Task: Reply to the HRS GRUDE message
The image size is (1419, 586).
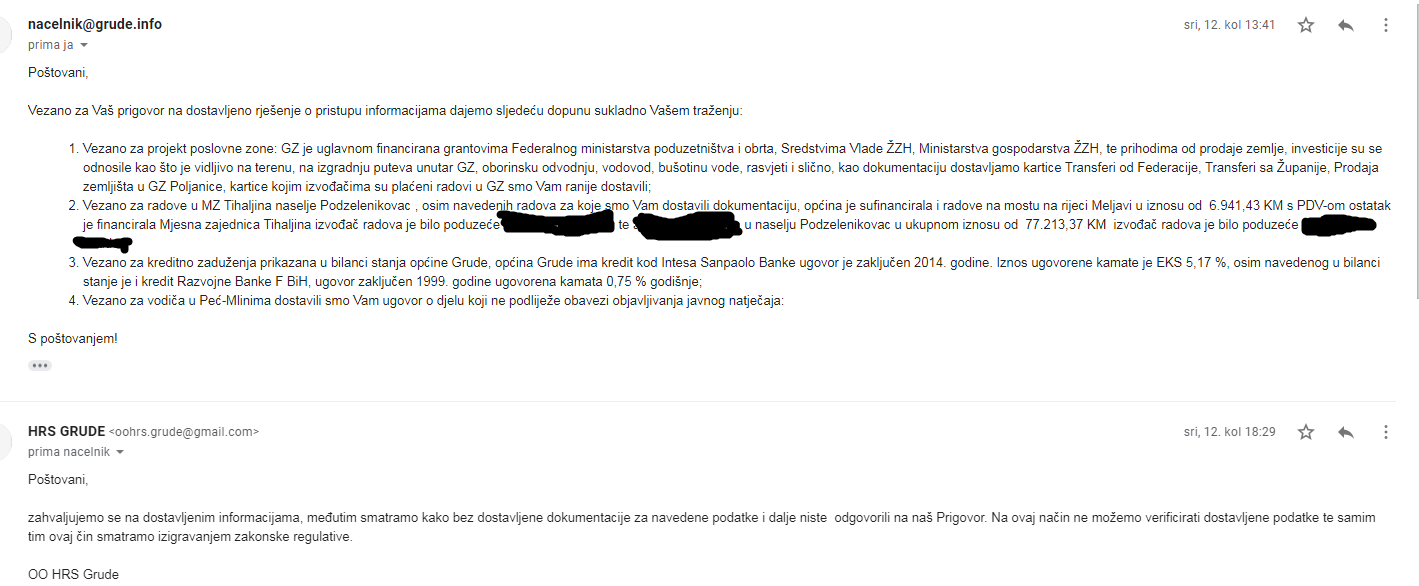Action: click(1346, 432)
